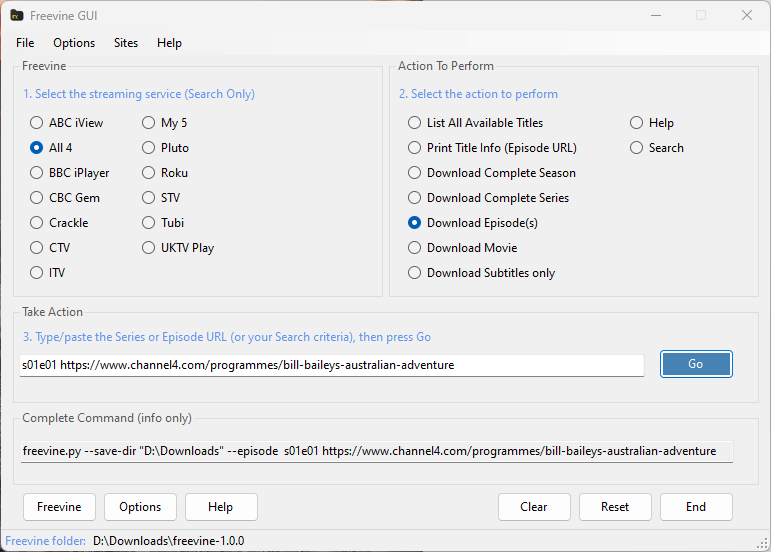The image size is (771, 552).
Task: Open the File menu
Action: pyautogui.click(x=25, y=43)
